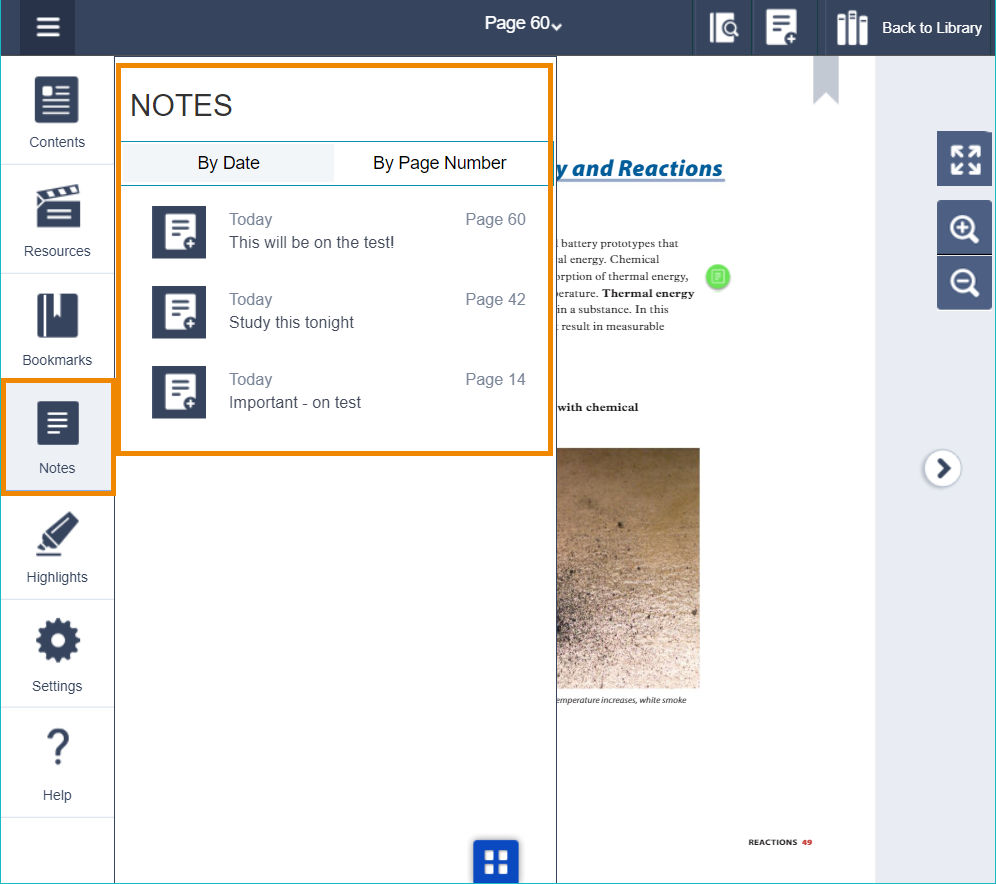Open the Bookmarks panel
This screenshot has width=996, height=884.
(x=57, y=329)
